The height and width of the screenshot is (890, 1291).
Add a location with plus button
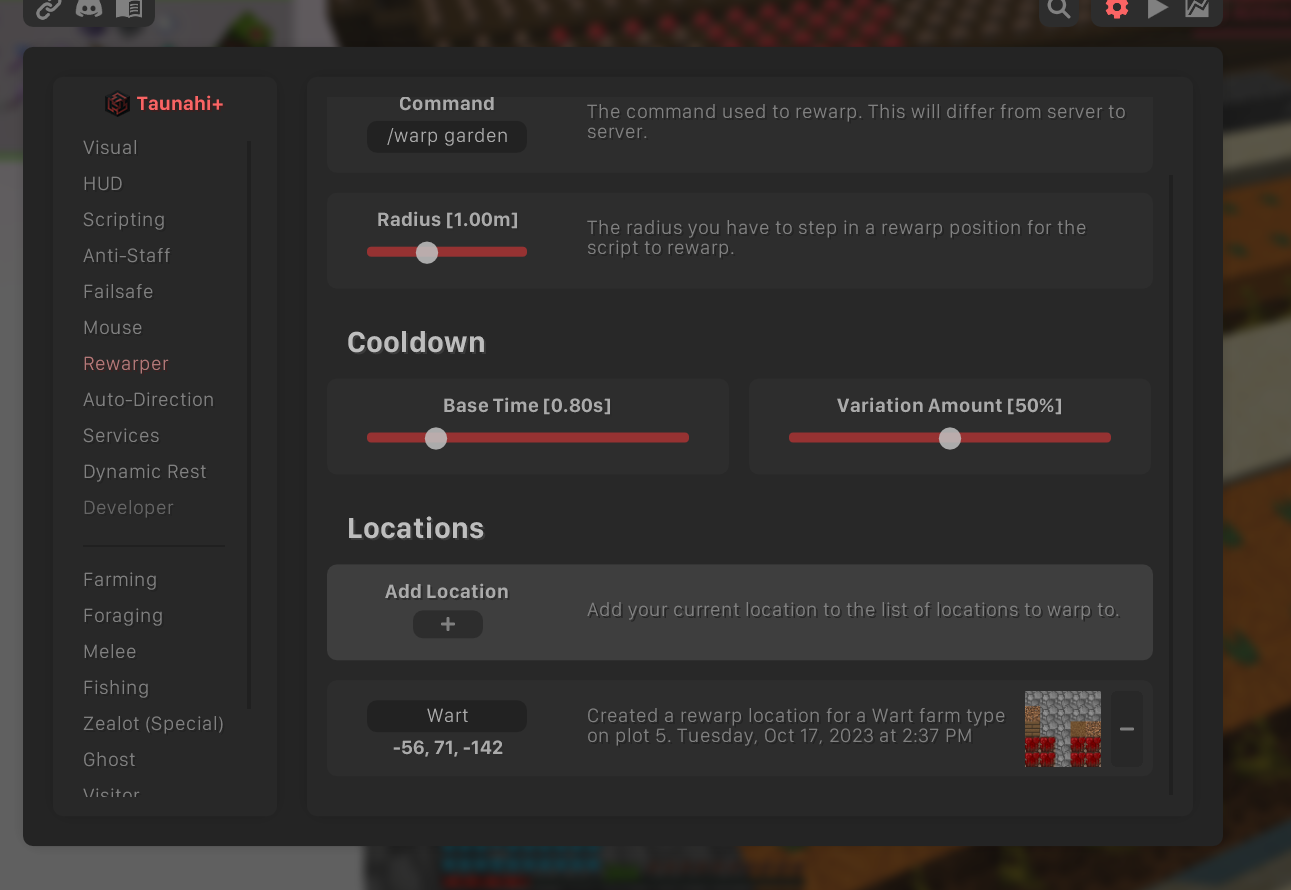pos(448,624)
